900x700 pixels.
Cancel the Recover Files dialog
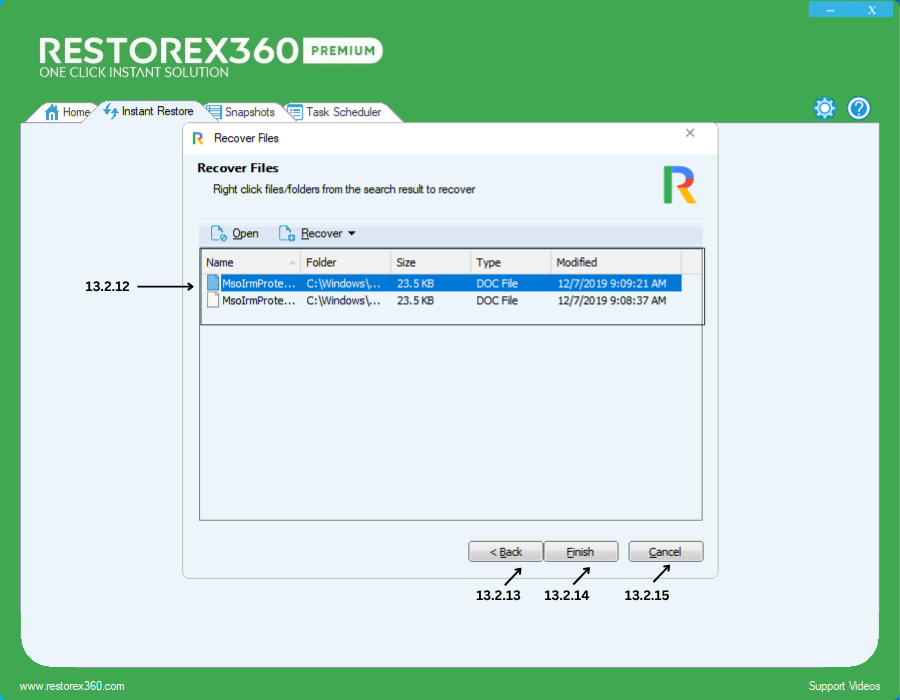click(665, 552)
